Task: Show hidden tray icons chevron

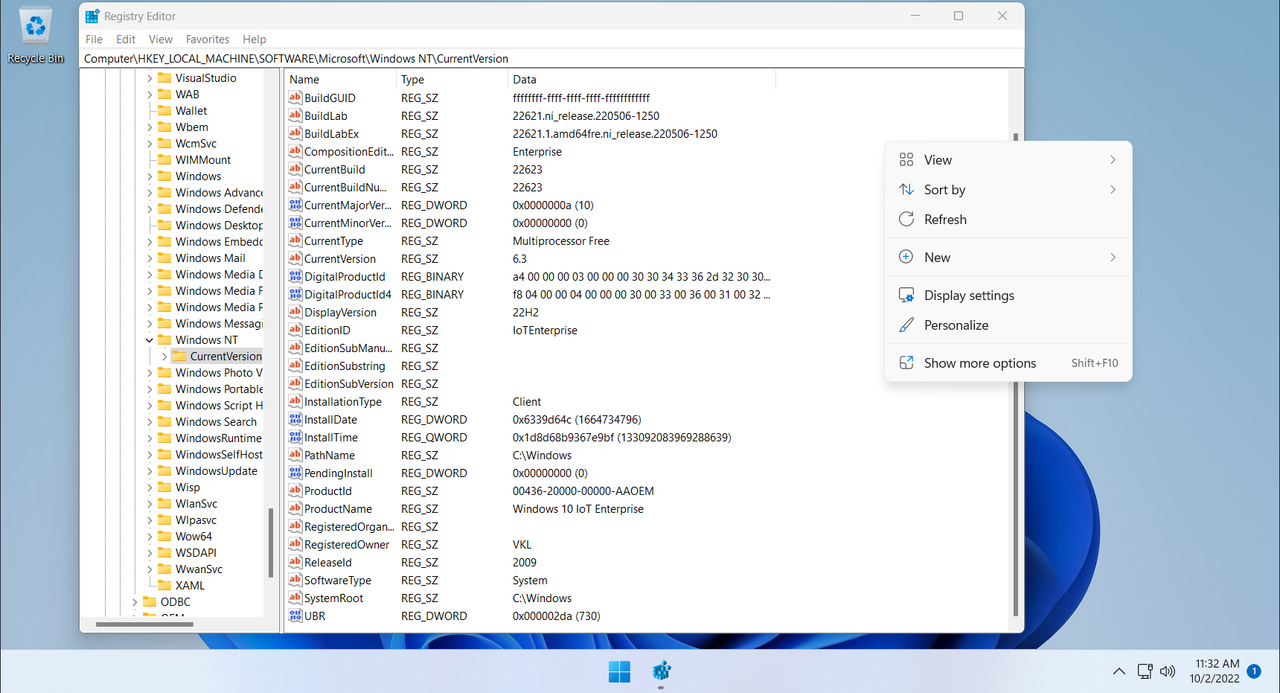Action: [x=1119, y=671]
